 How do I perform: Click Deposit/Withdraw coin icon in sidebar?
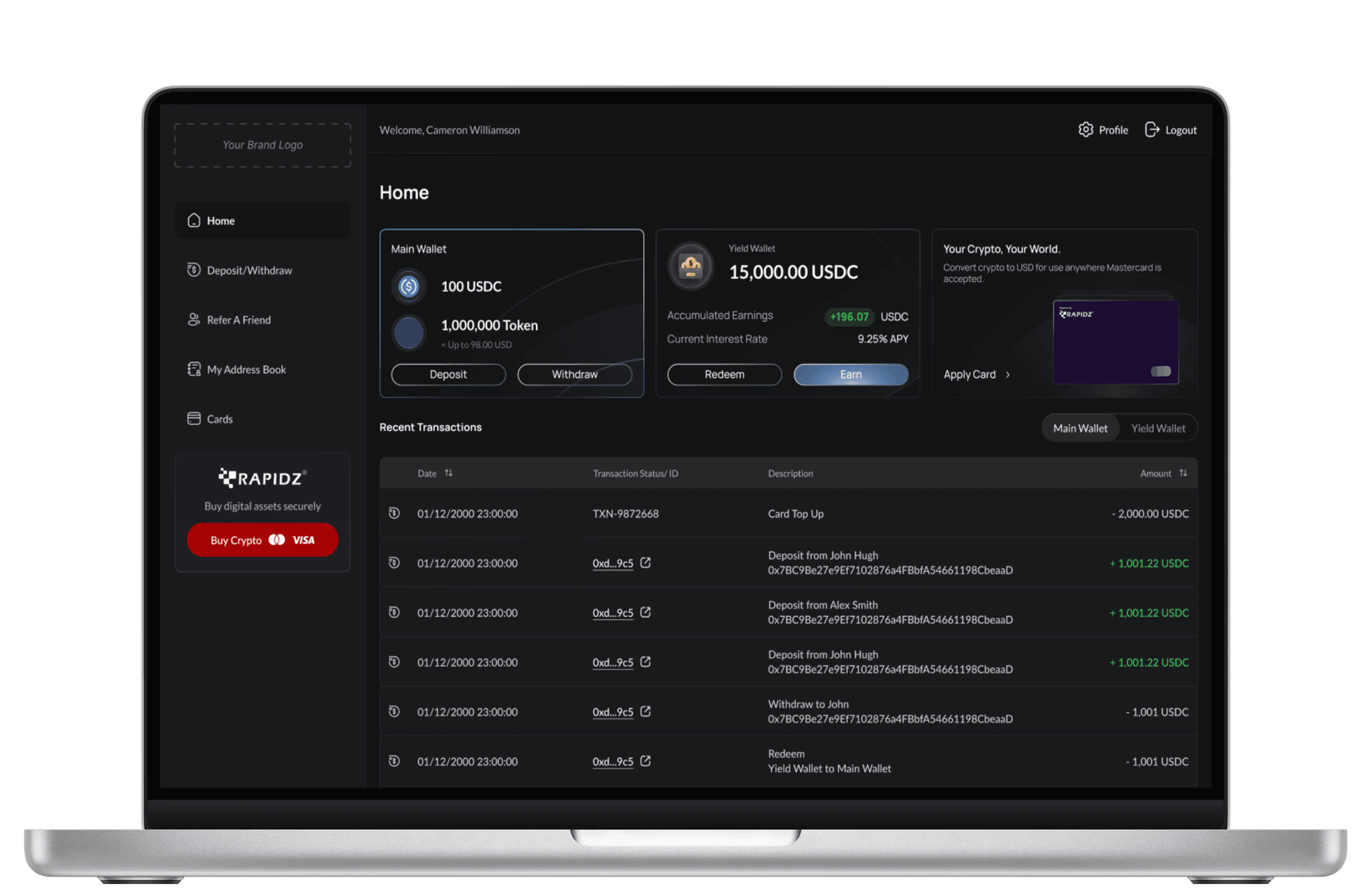[194, 270]
